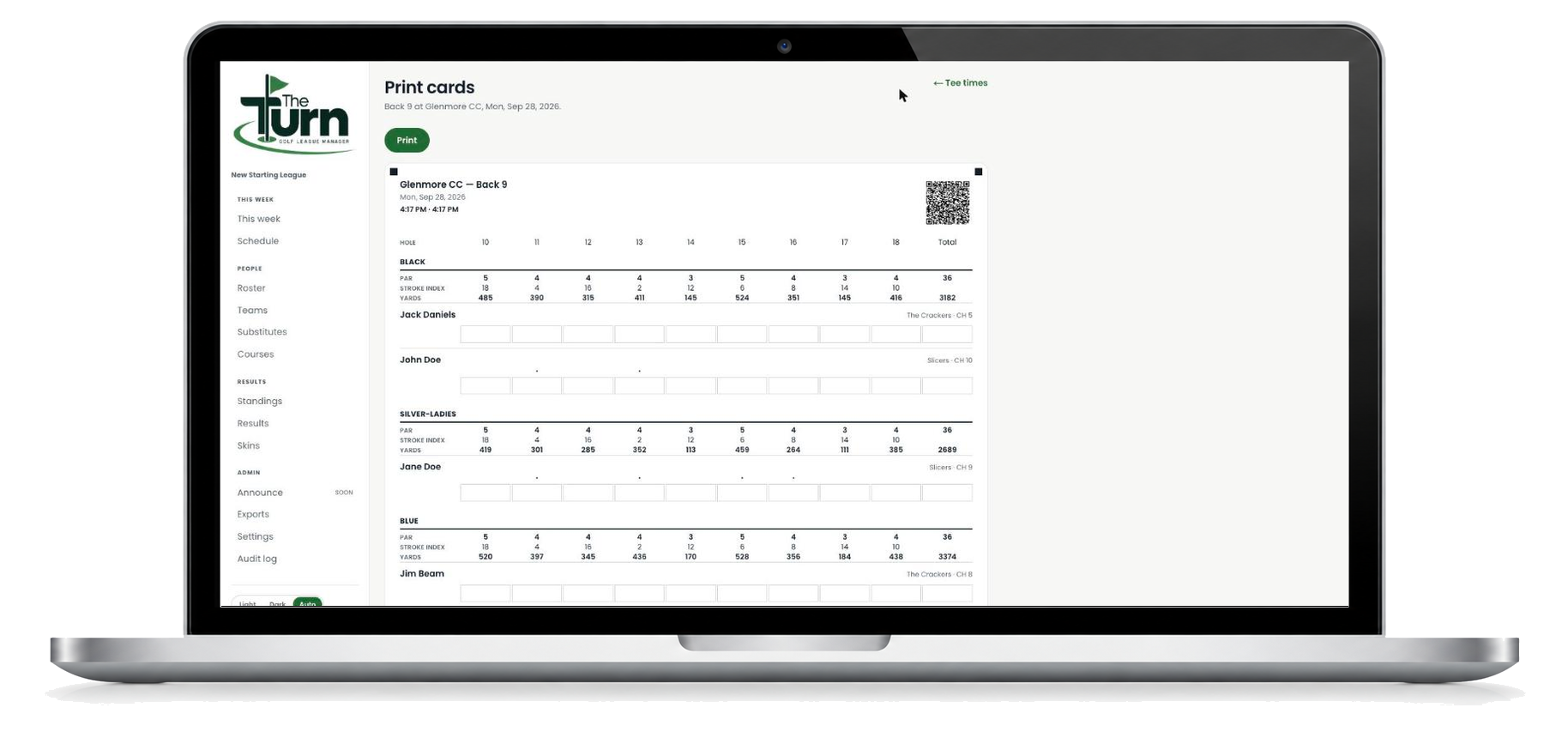Click Jack Daniels hole 10 score box
The image size is (1568, 738).
pyautogui.click(x=485, y=334)
